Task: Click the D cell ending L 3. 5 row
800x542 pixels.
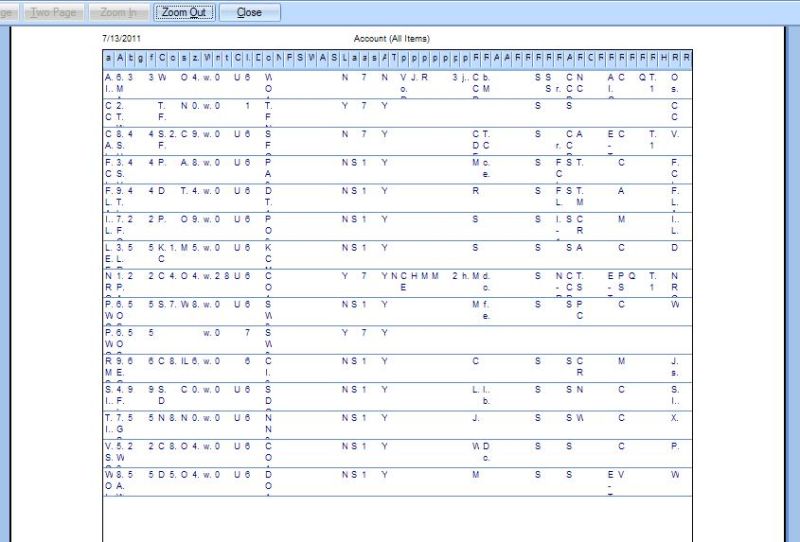Action: tap(674, 248)
